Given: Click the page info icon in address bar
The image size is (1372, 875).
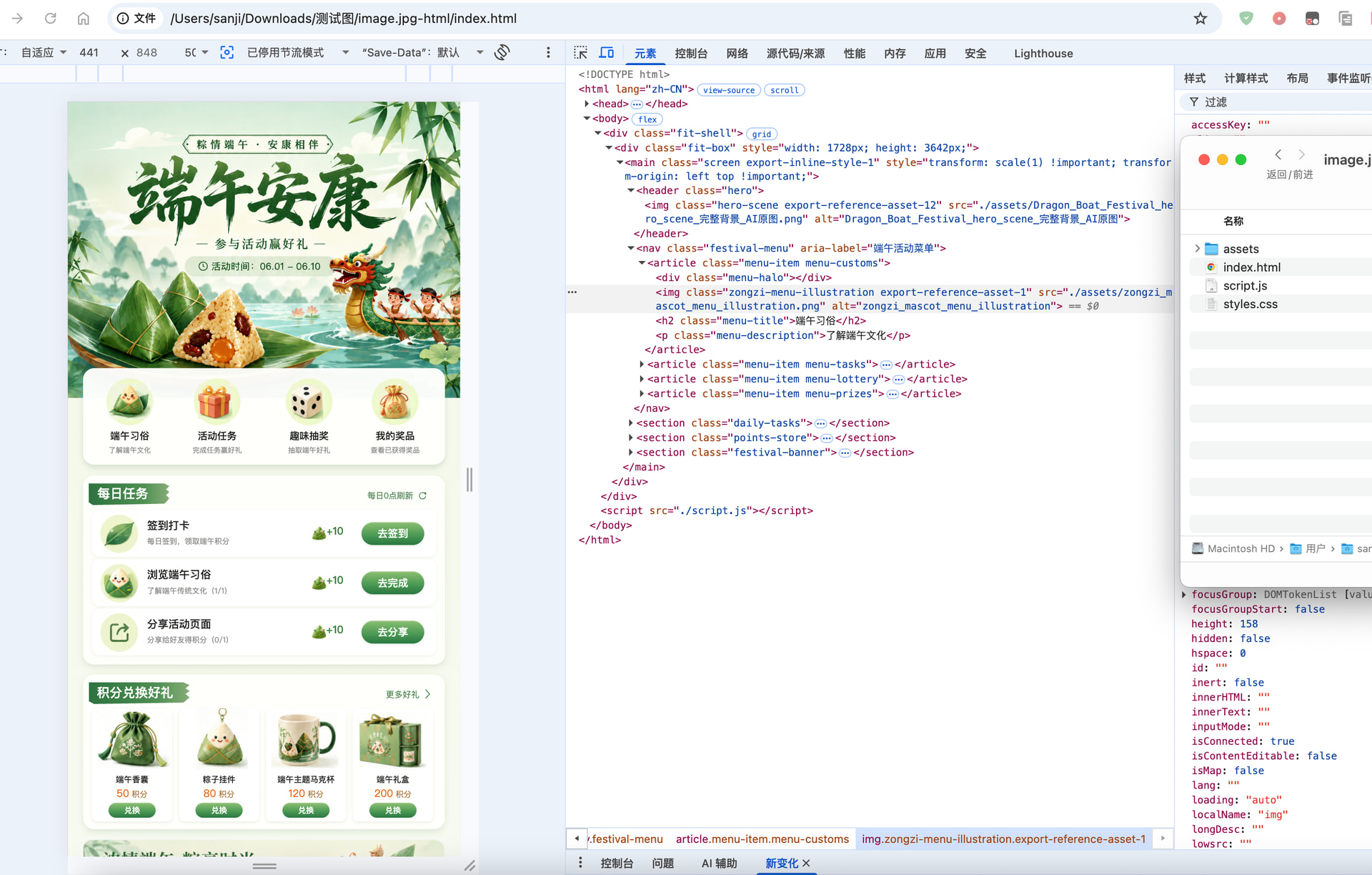Looking at the screenshot, I should coord(123,19).
